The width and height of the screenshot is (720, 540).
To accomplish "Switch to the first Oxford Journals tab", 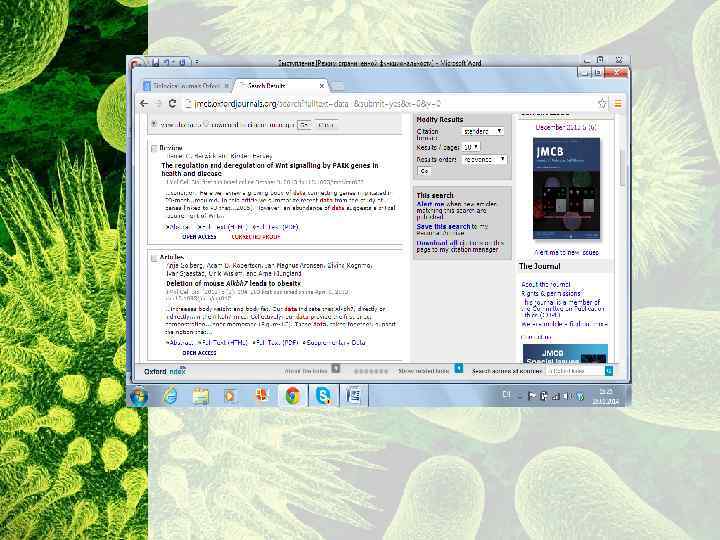I will pos(186,86).
